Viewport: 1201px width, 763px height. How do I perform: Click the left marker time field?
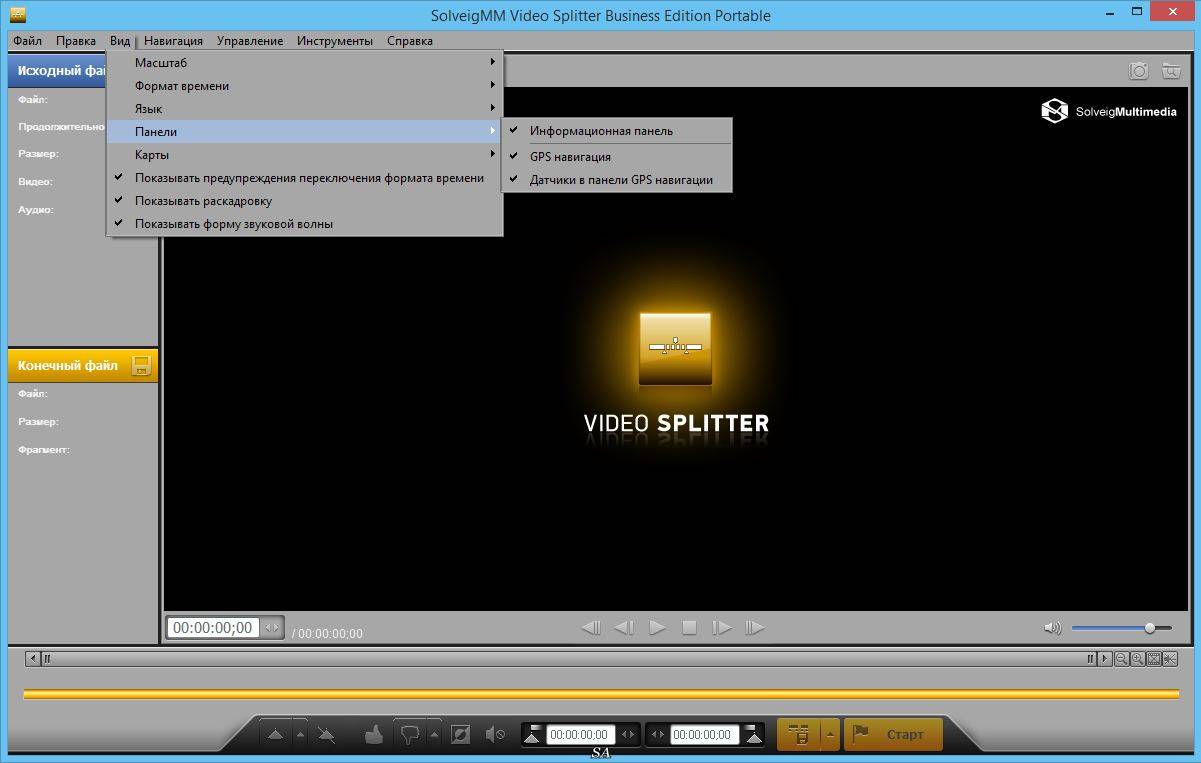(x=581, y=735)
